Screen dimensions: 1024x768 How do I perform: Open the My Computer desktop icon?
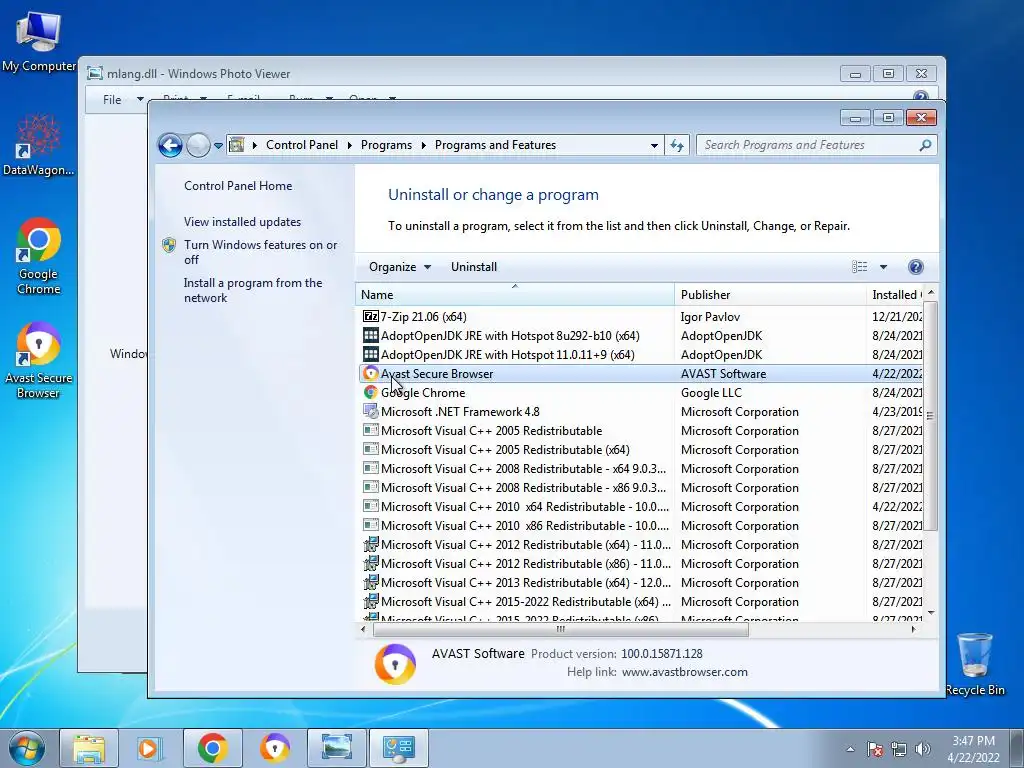pyautogui.click(x=39, y=40)
